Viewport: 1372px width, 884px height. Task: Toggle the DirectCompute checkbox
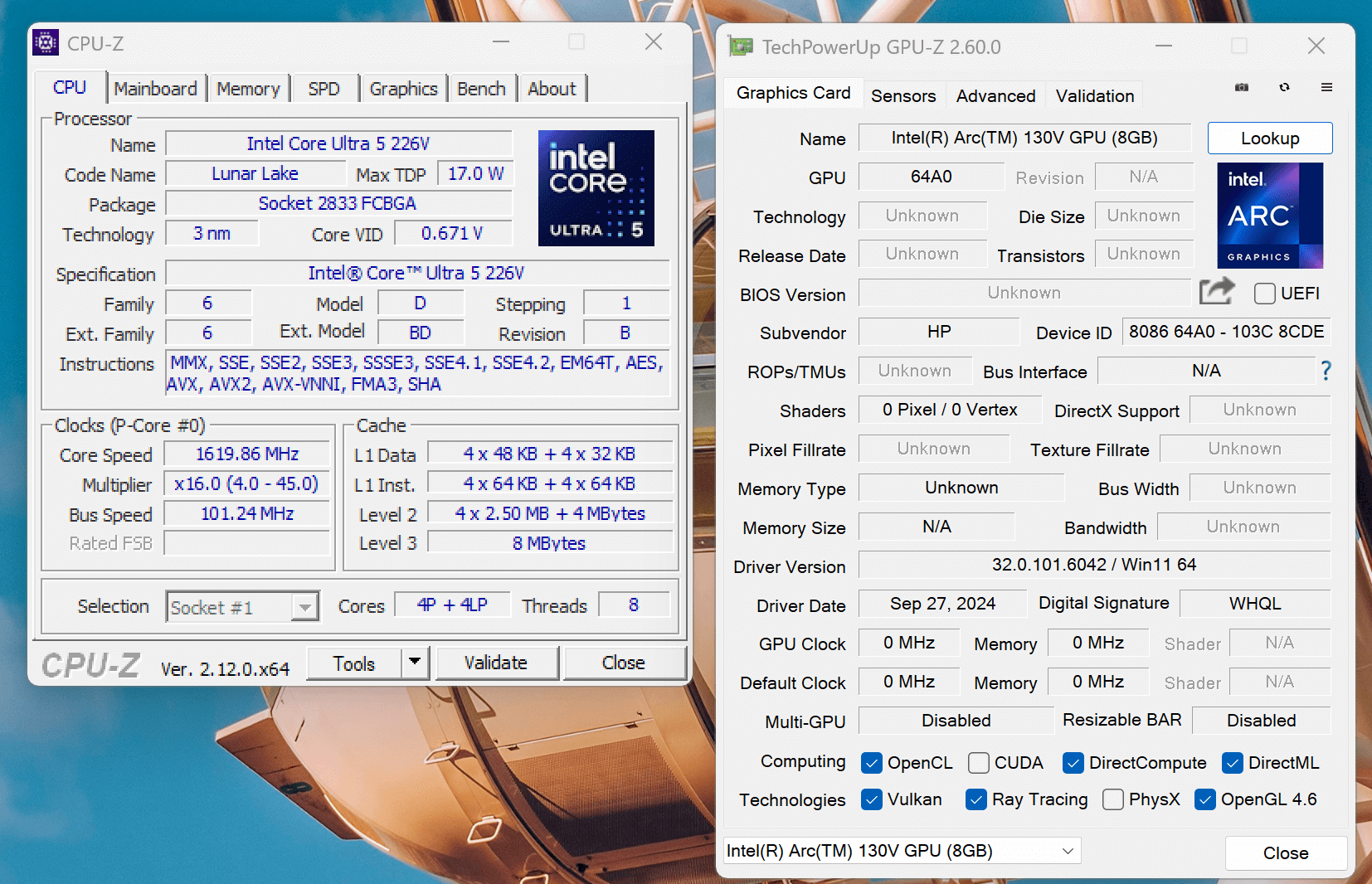click(1073, 763)
